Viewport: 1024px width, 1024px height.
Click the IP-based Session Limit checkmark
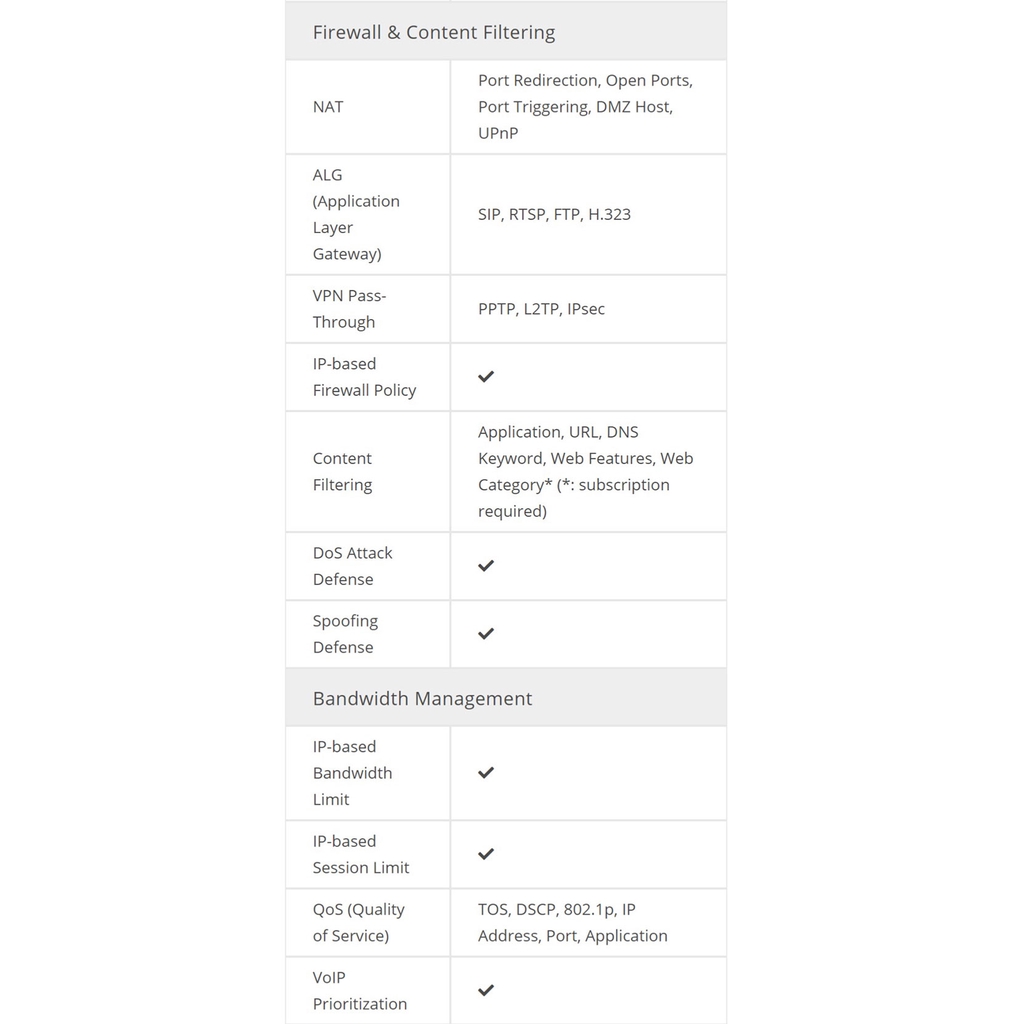(486, 854)
